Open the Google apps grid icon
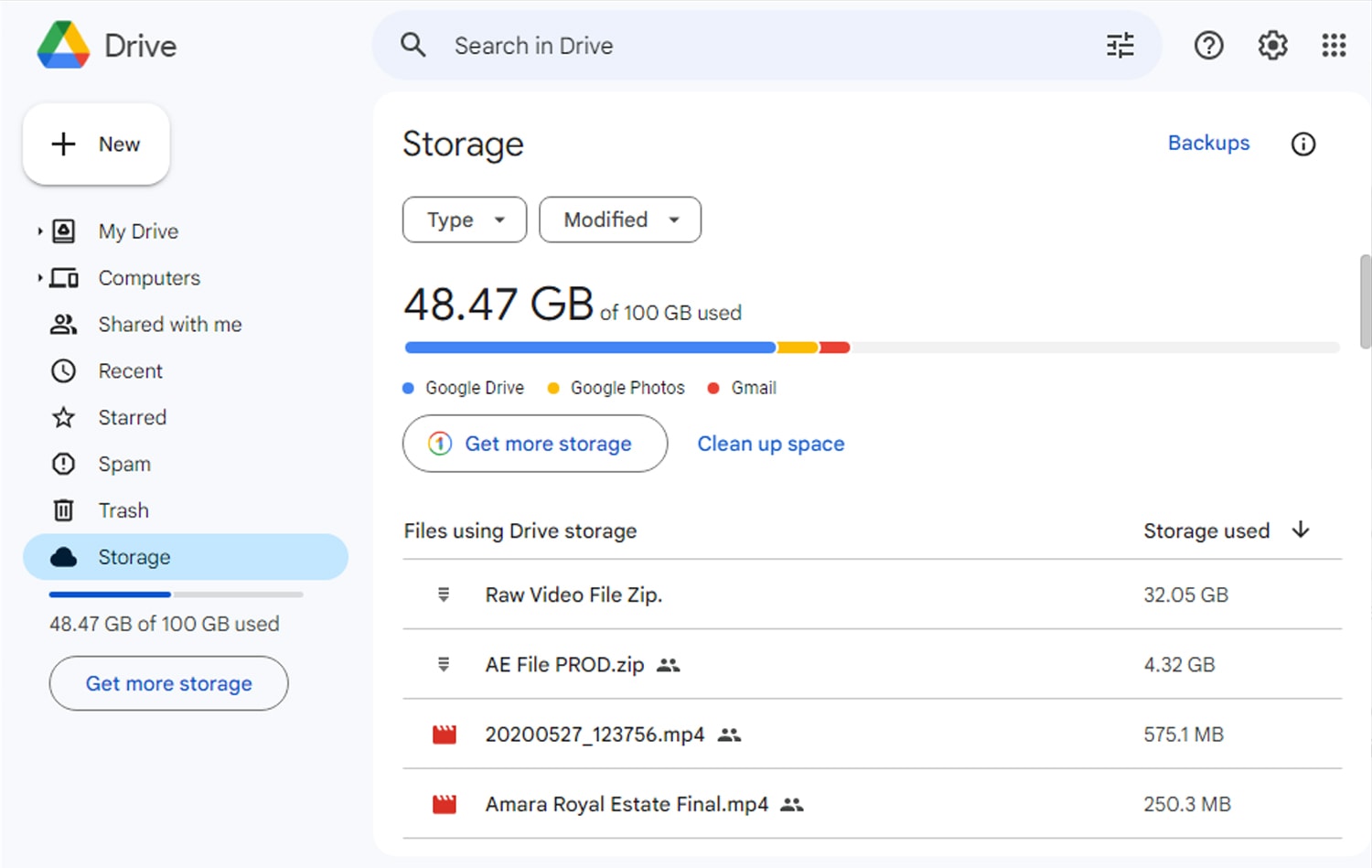This screenshot has width=1372, height=868. [1334, 45]
